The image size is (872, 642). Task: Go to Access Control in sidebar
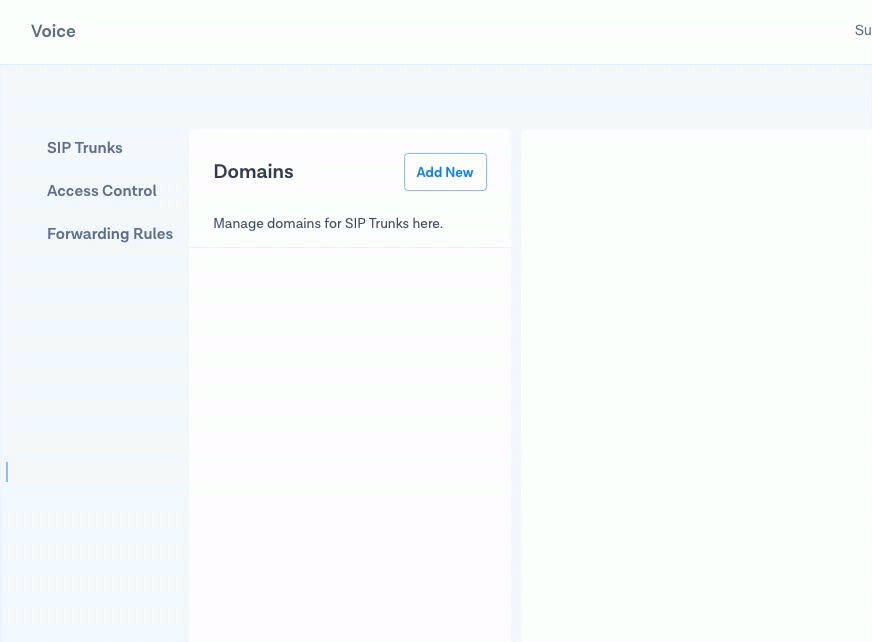[x=101, y=191]
